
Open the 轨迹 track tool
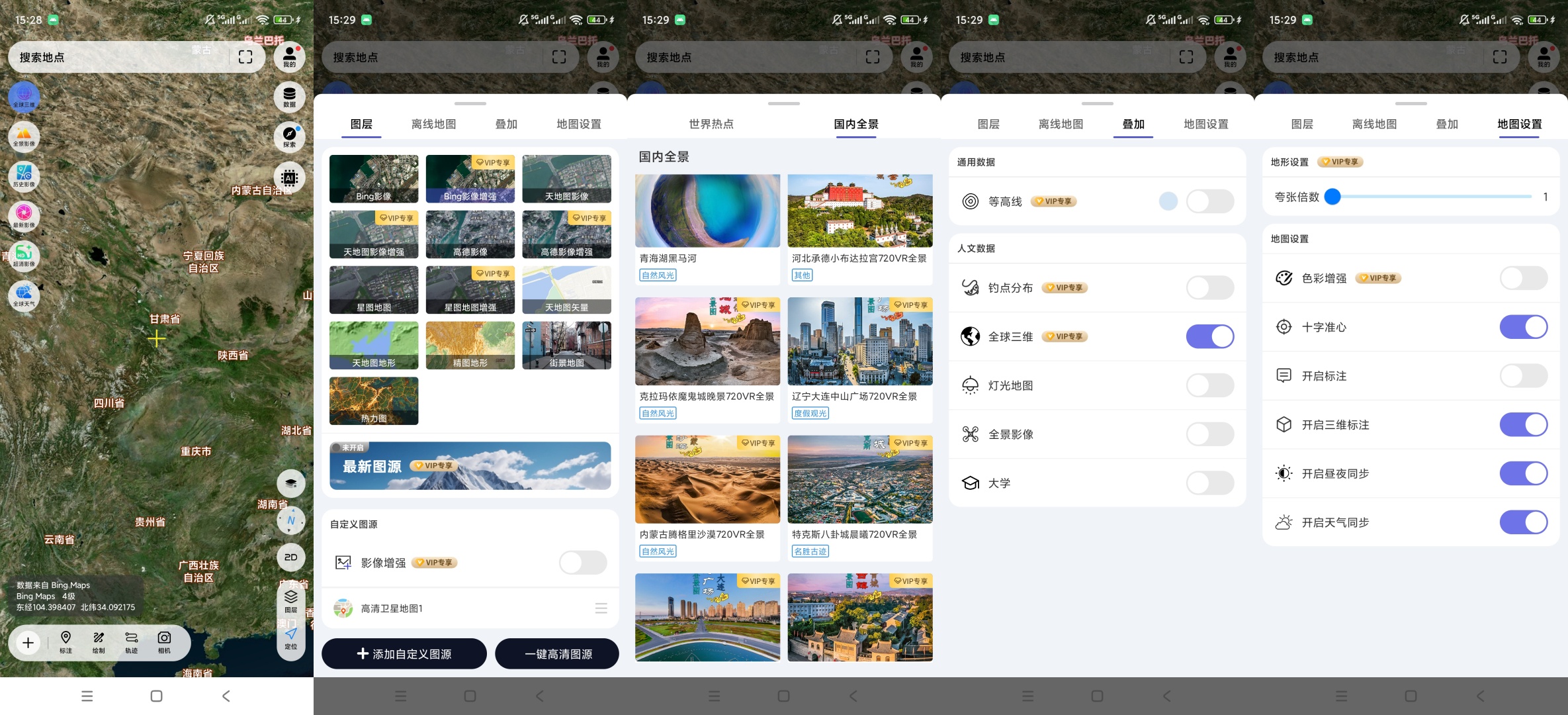(132, 642)
